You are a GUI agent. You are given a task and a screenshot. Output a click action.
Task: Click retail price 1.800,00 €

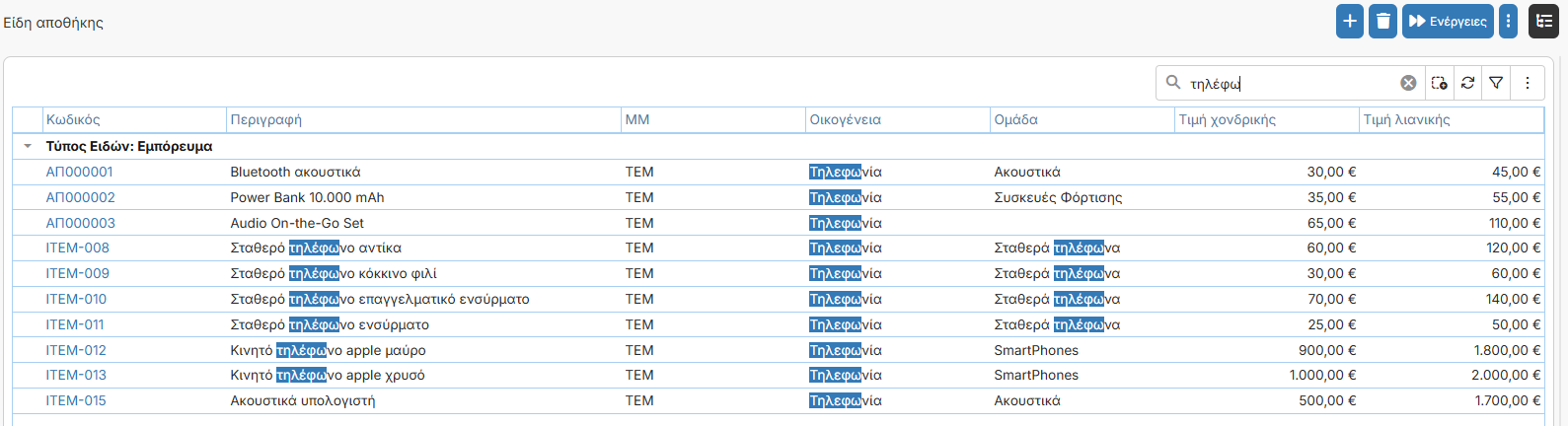tap(1507, 350)
